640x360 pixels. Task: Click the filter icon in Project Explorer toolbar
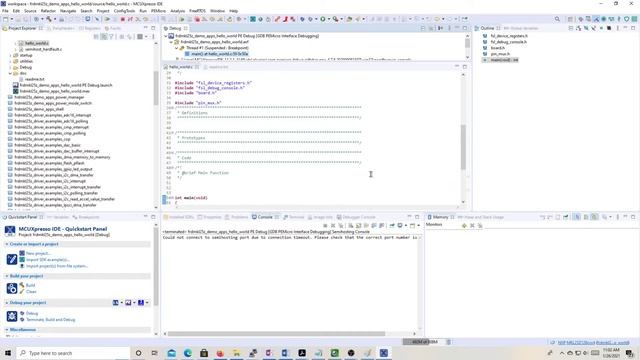click(111, 37)
